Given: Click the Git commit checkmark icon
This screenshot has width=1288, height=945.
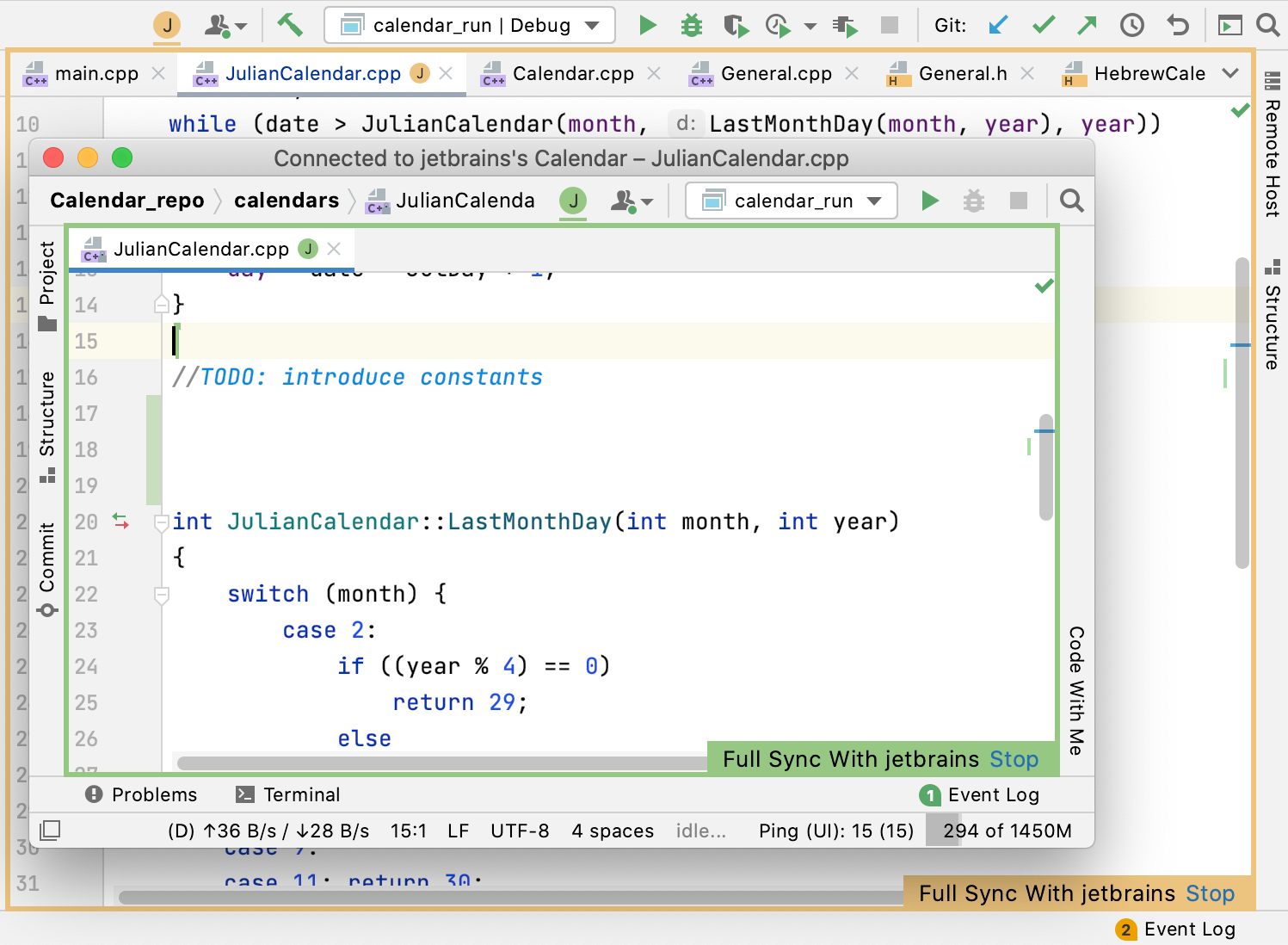Looking at the screenshot, I should click(1043, 25).
